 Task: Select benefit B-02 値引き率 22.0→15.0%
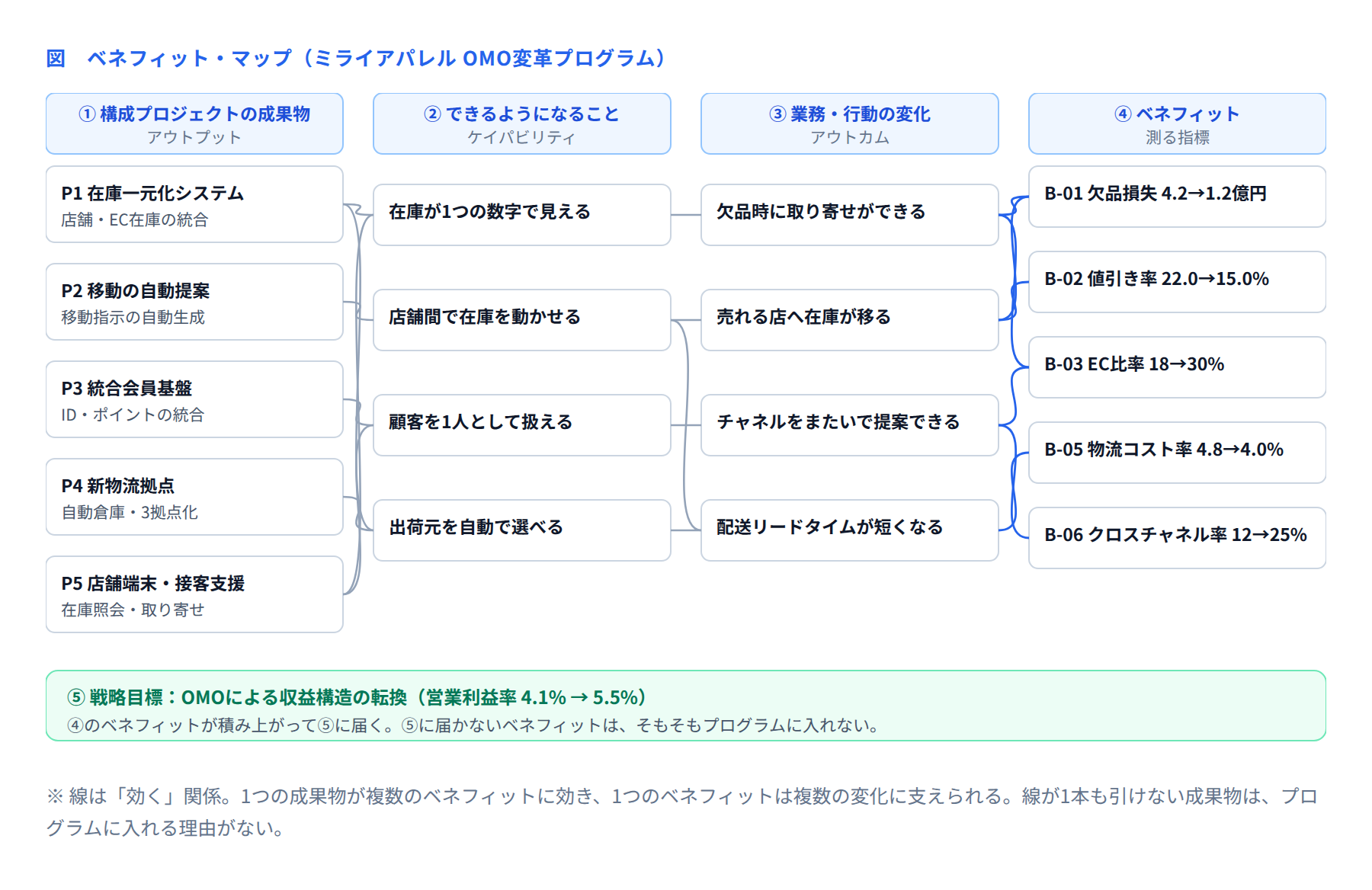point(1178,282)
